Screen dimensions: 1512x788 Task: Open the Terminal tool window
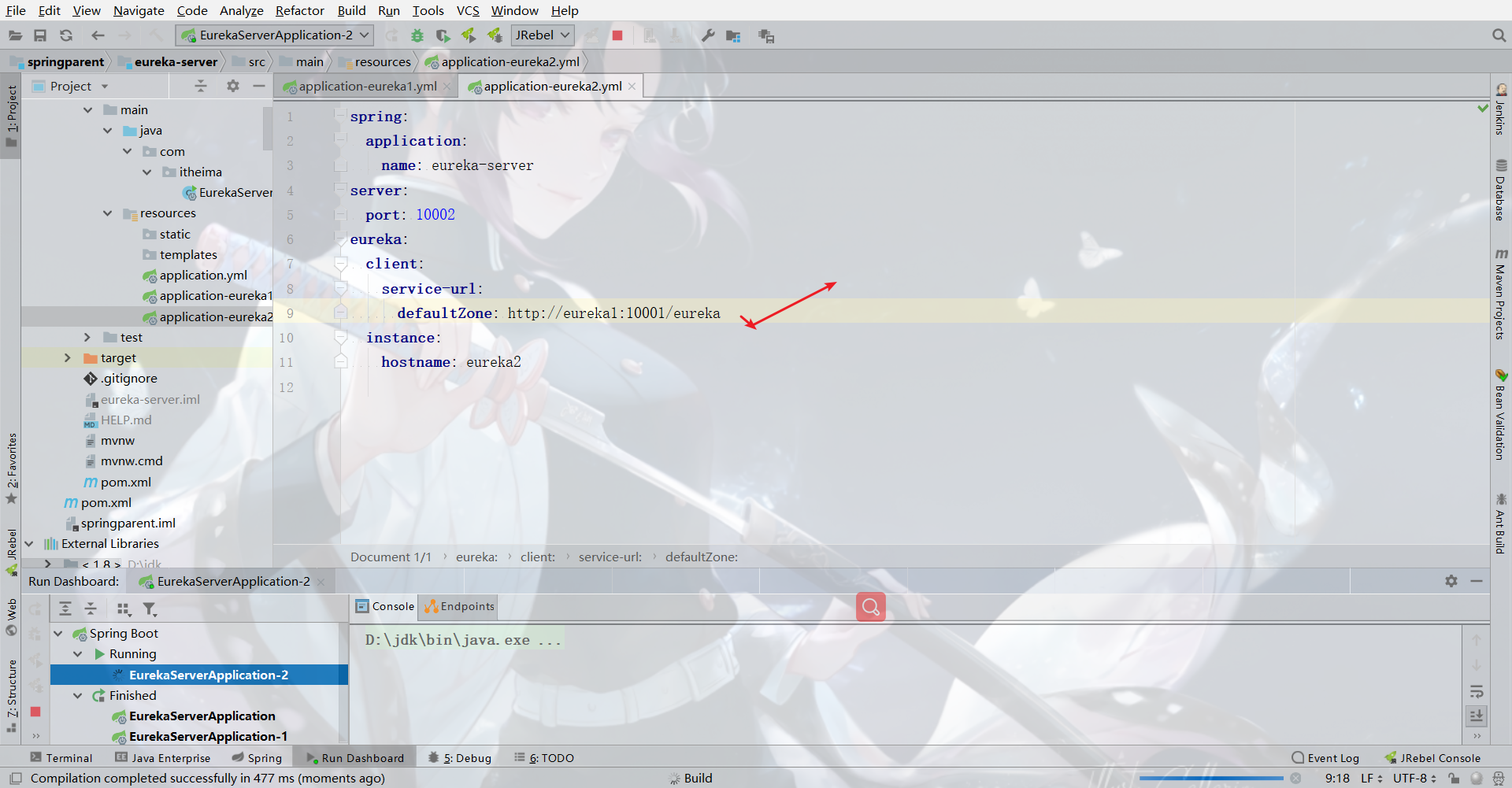point(61,758)
